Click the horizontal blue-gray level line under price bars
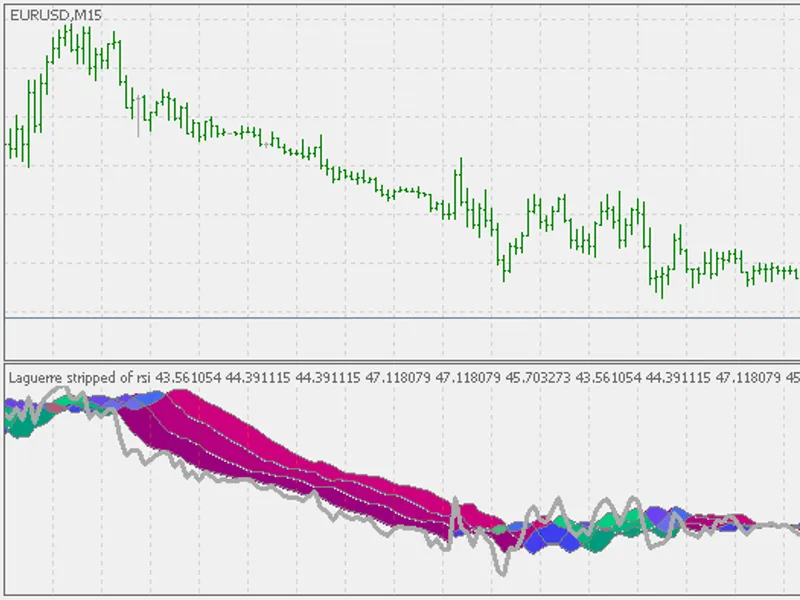Screen dimensions: 800x600 click(402, 318)
